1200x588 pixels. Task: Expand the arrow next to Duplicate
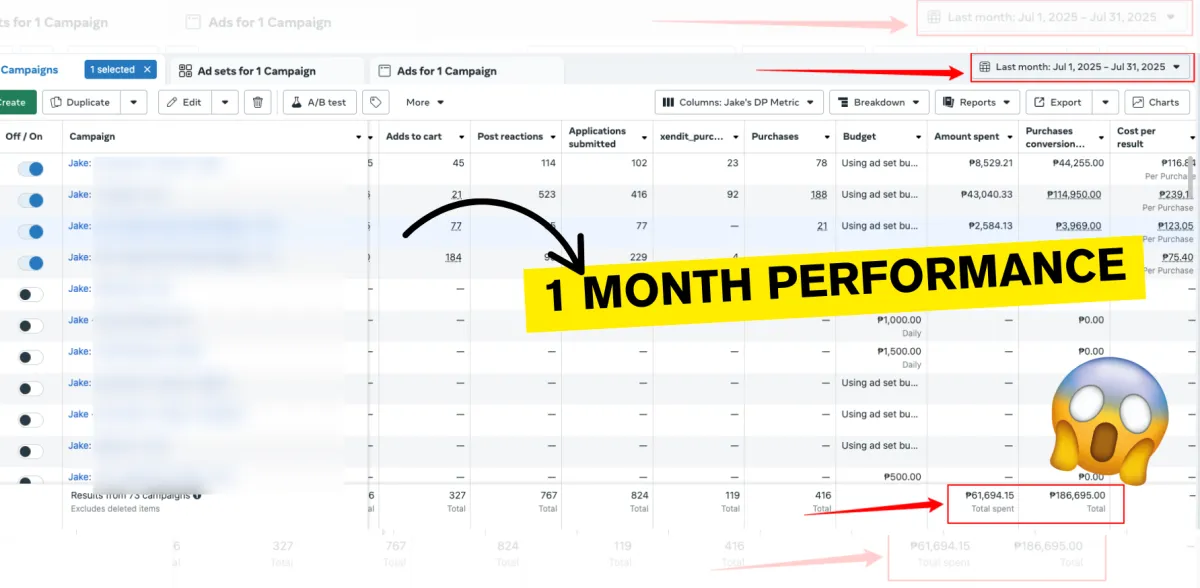135,102
